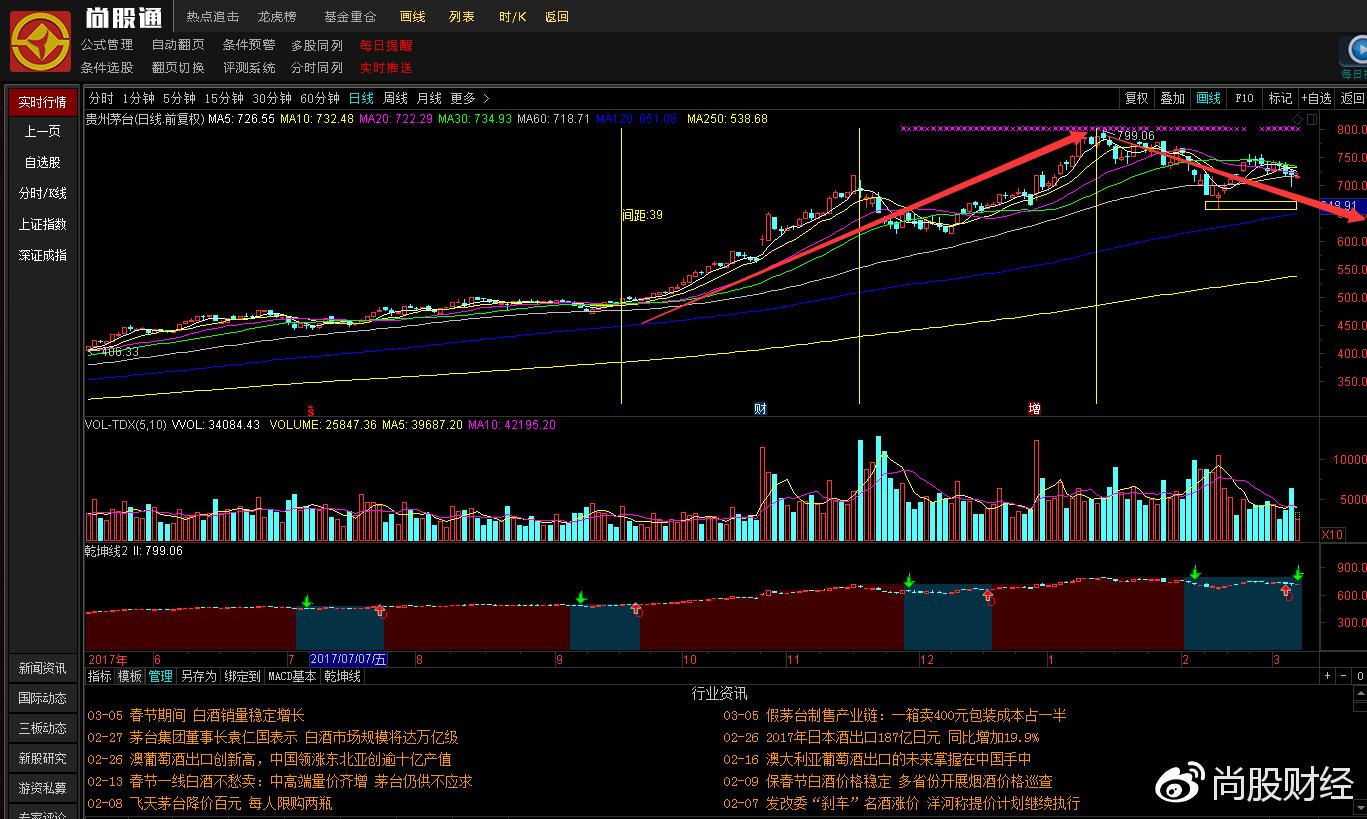1367x819 pixels.
Task: Zoom in with the plus icon
Action: (1327, 676)
